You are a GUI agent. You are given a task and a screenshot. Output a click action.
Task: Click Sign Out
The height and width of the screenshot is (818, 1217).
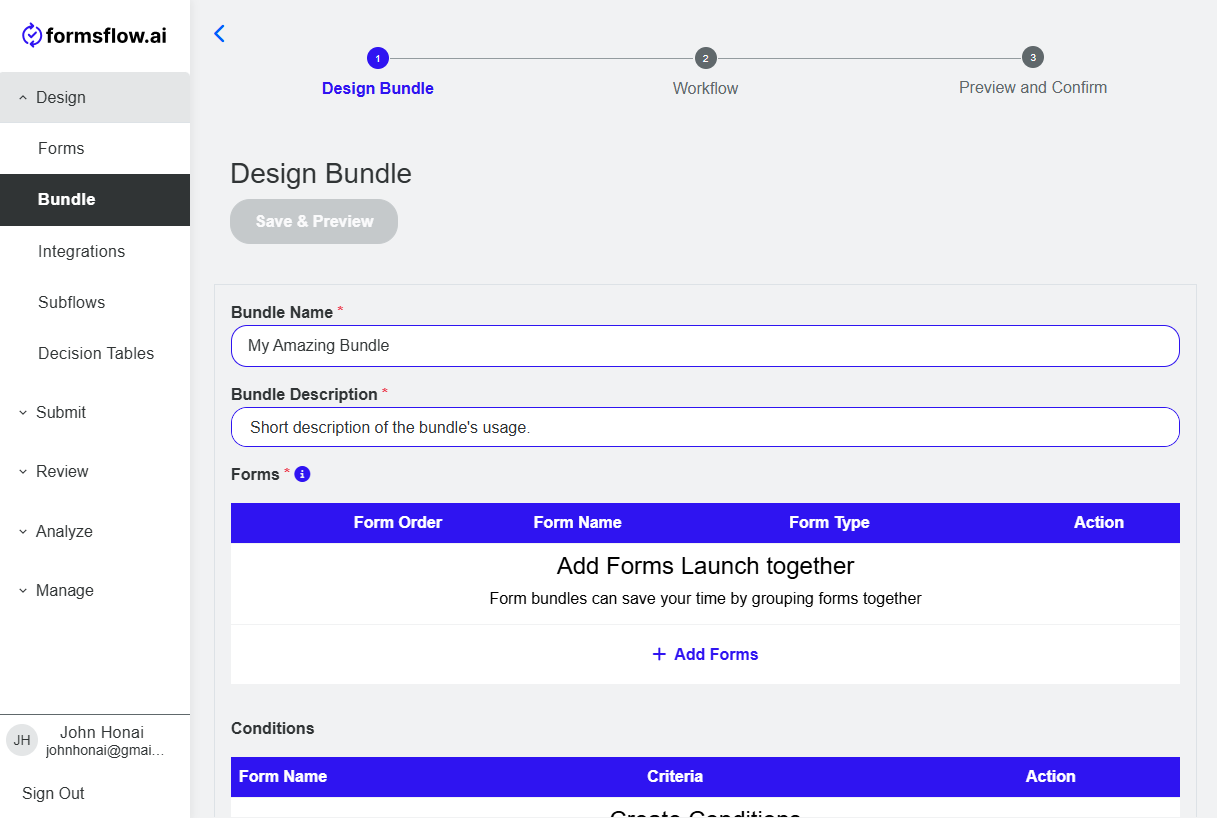coord(53,793)
